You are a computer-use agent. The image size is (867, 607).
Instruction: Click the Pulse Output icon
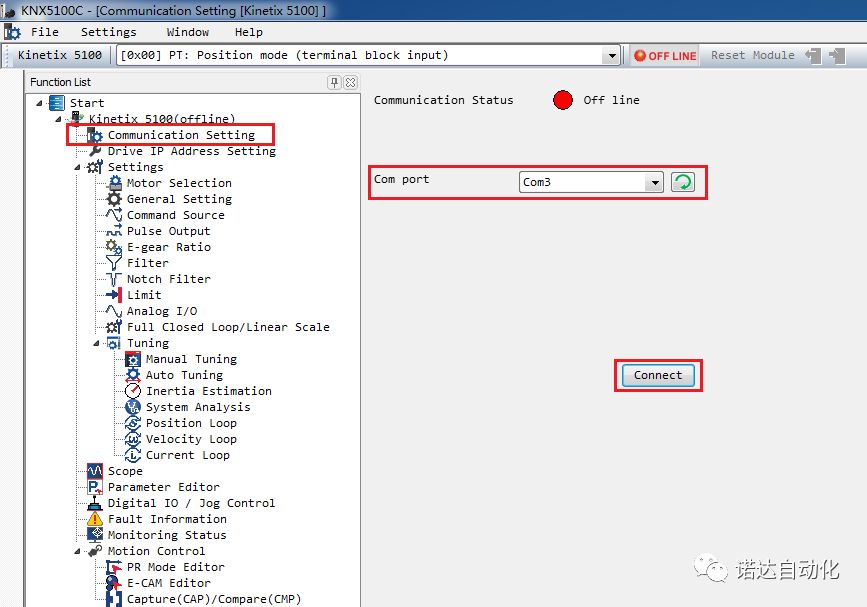coord(114,231)
